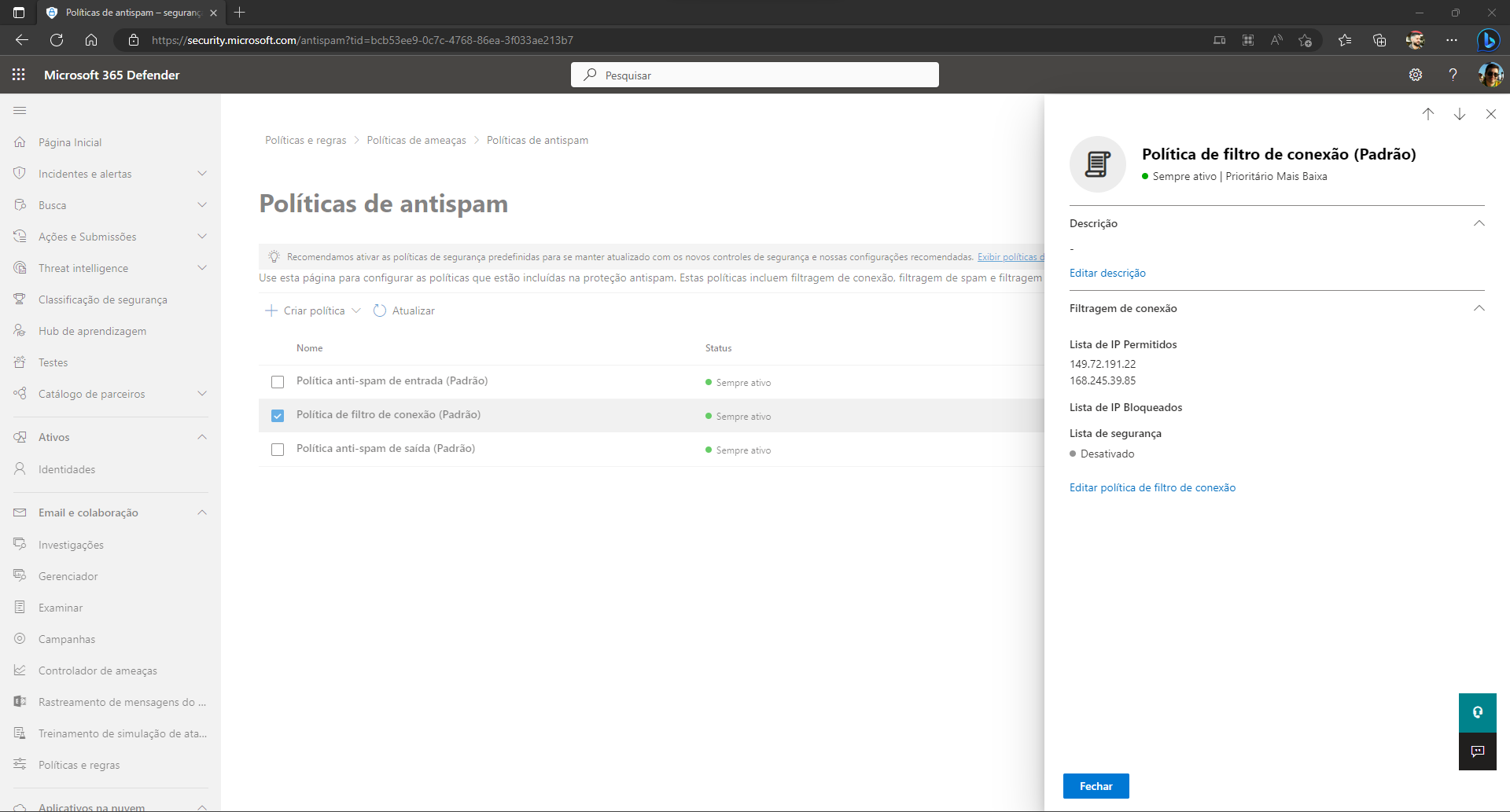
Task: Click the browser back arrow
Action: point(22,40)
